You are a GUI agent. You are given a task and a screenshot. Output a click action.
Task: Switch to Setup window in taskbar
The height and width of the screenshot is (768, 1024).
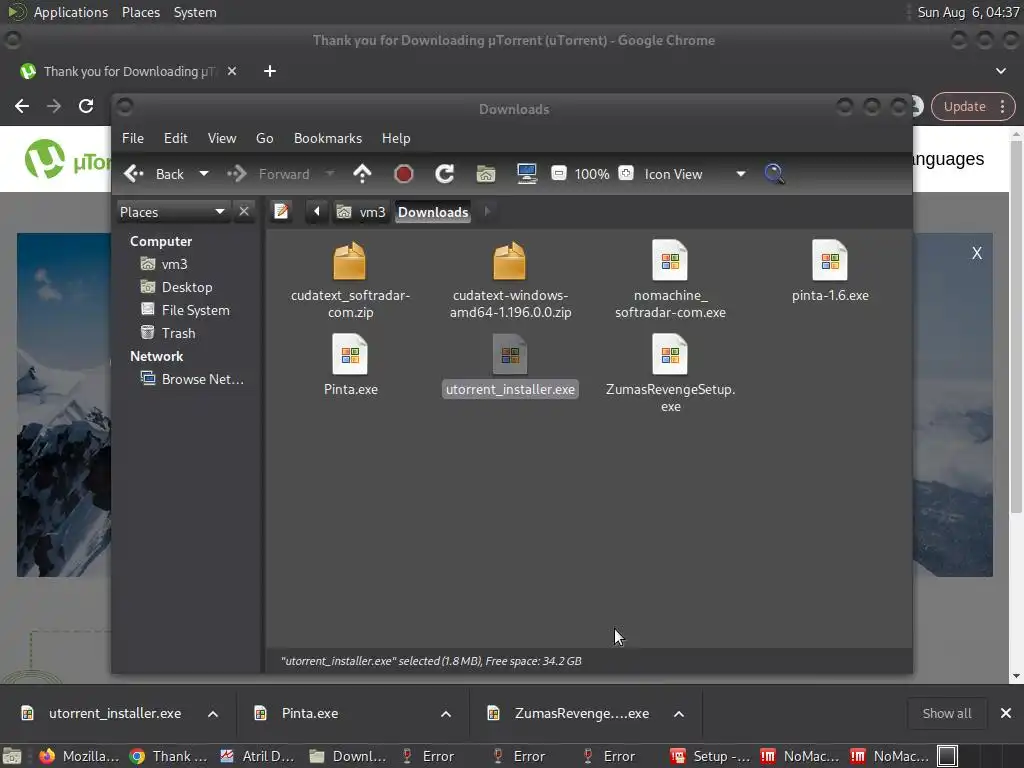click(711, 756)
